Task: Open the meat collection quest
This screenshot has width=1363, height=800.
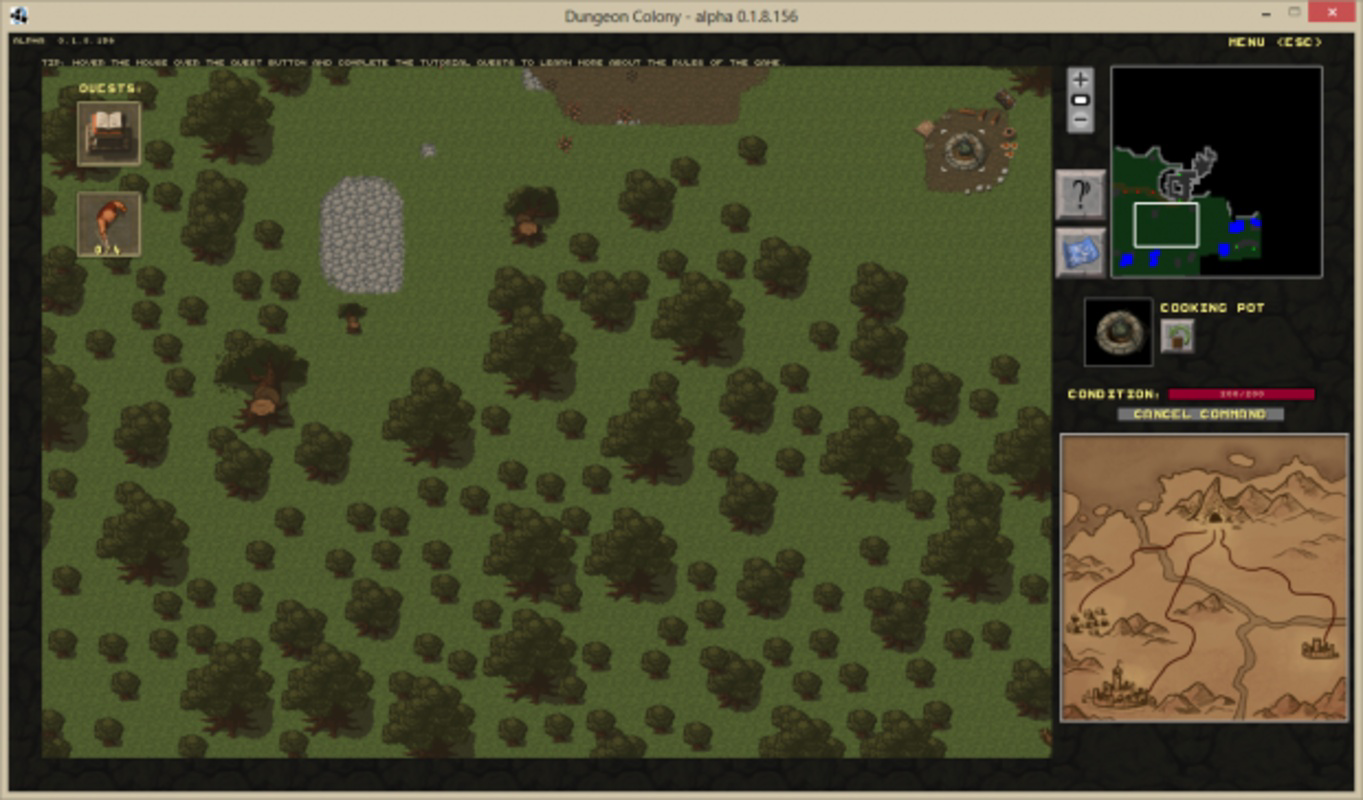Action: coord(109,224)
